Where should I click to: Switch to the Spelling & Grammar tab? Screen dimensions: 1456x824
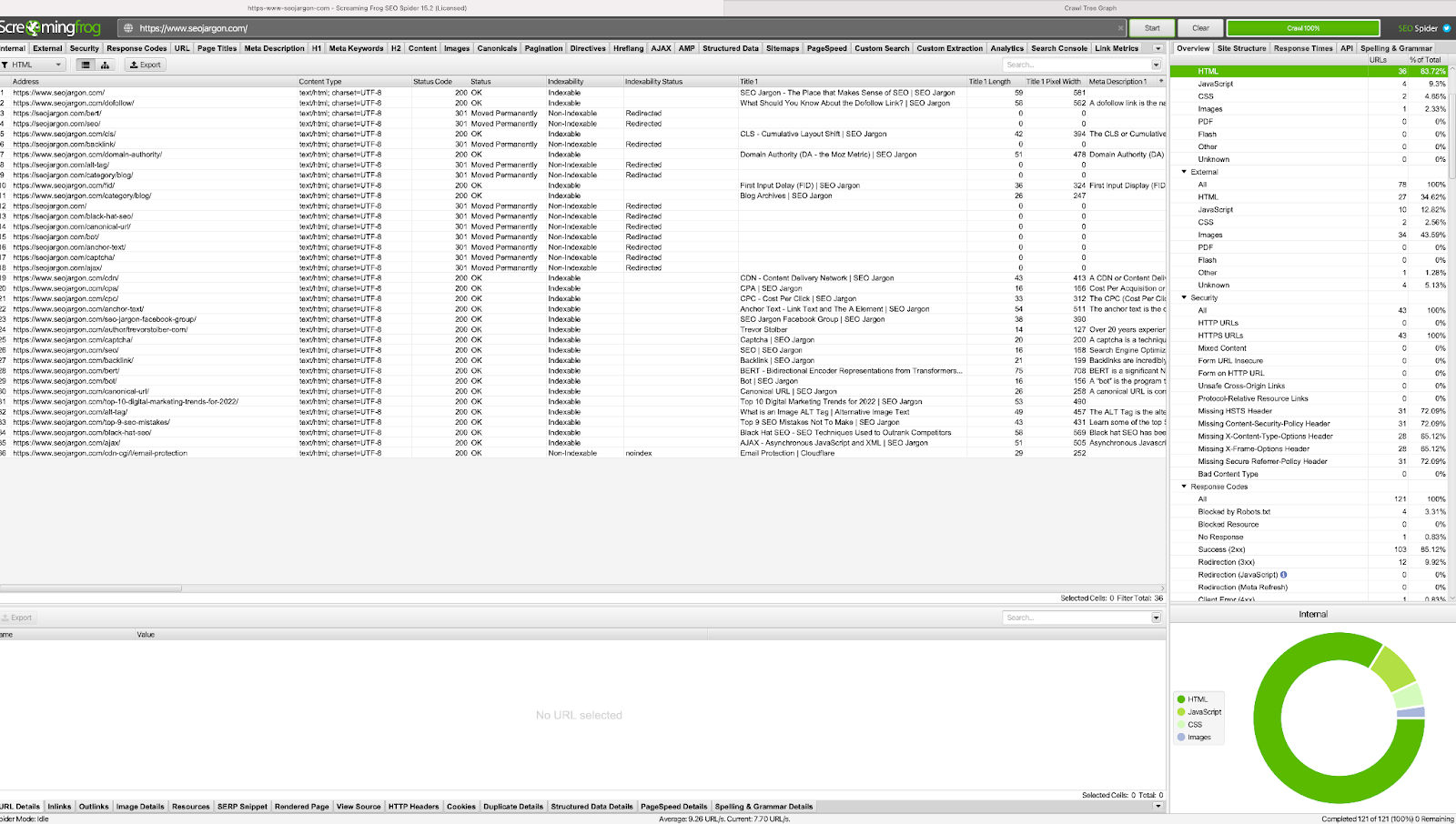point(1396,48)
